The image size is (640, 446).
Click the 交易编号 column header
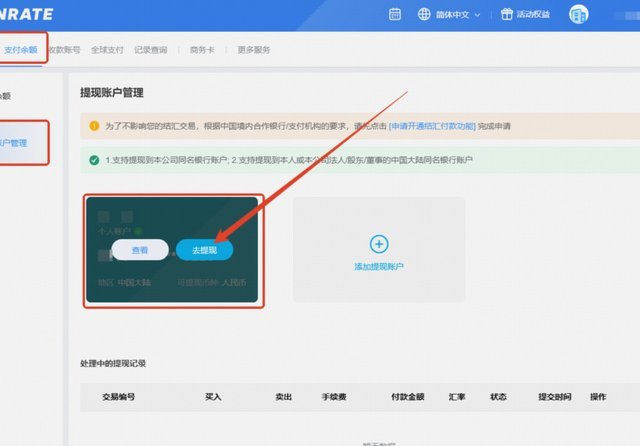click(x=118, y=397)
